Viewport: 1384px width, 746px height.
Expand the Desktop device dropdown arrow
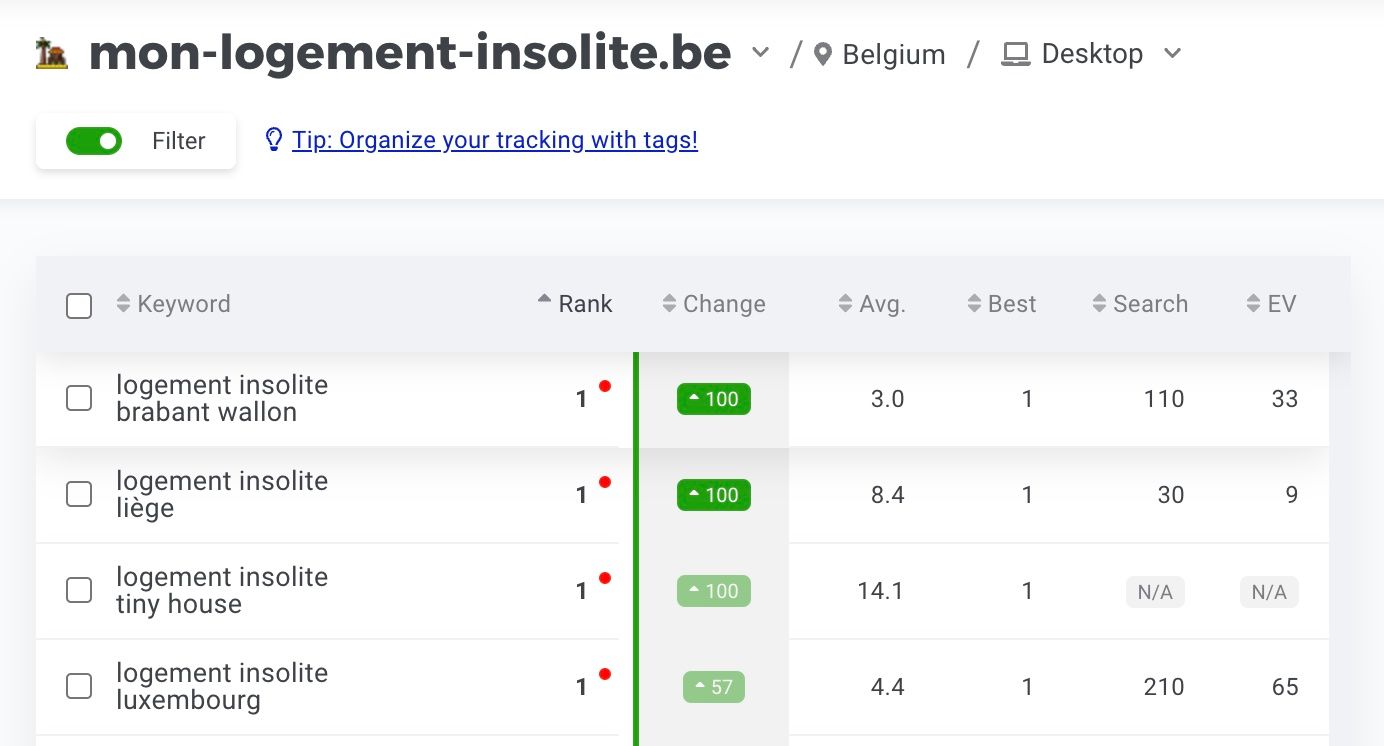1173,53
